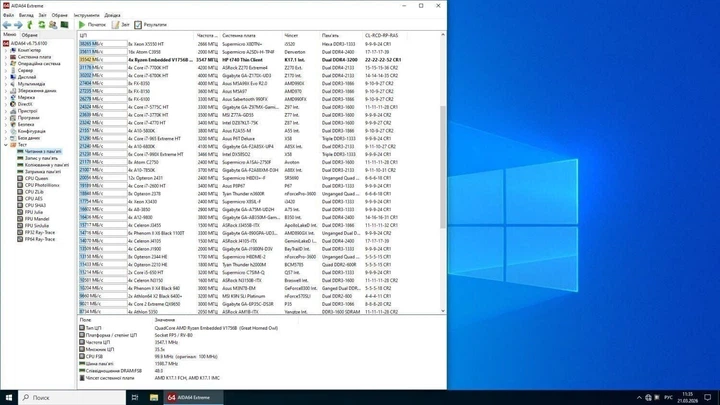This screenshot has width=720, height=405.
Task: Open Читання з пам'яті benchmark
Action: (43, 152)
